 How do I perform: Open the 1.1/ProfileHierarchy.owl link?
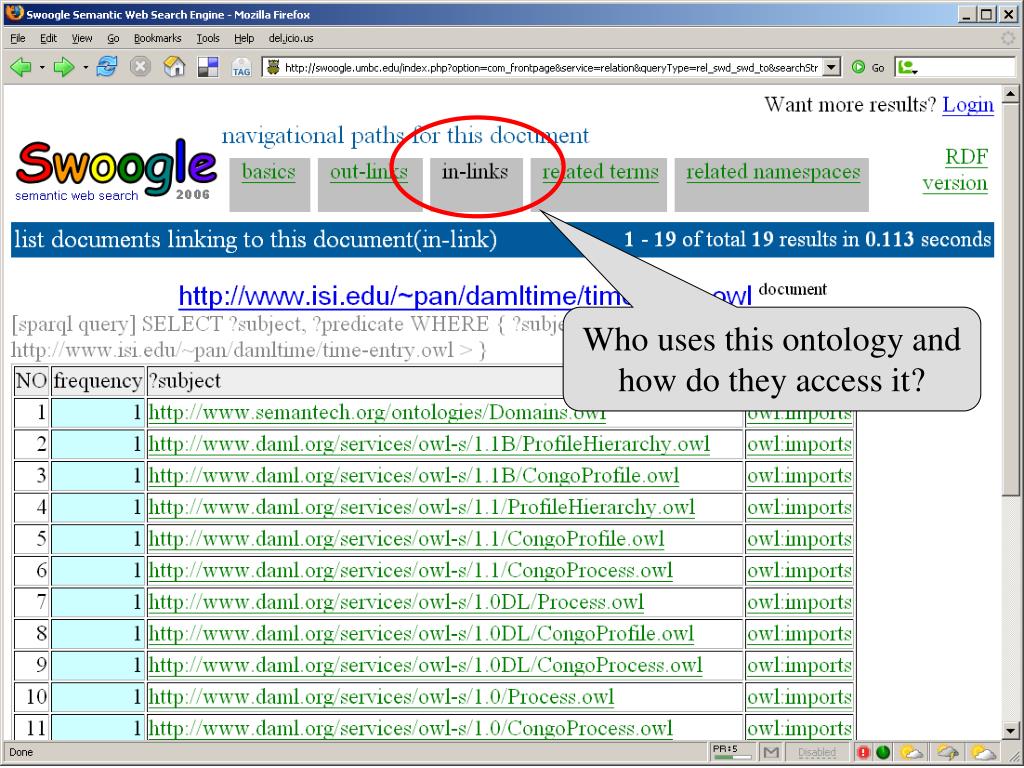[x=421, y=507]
